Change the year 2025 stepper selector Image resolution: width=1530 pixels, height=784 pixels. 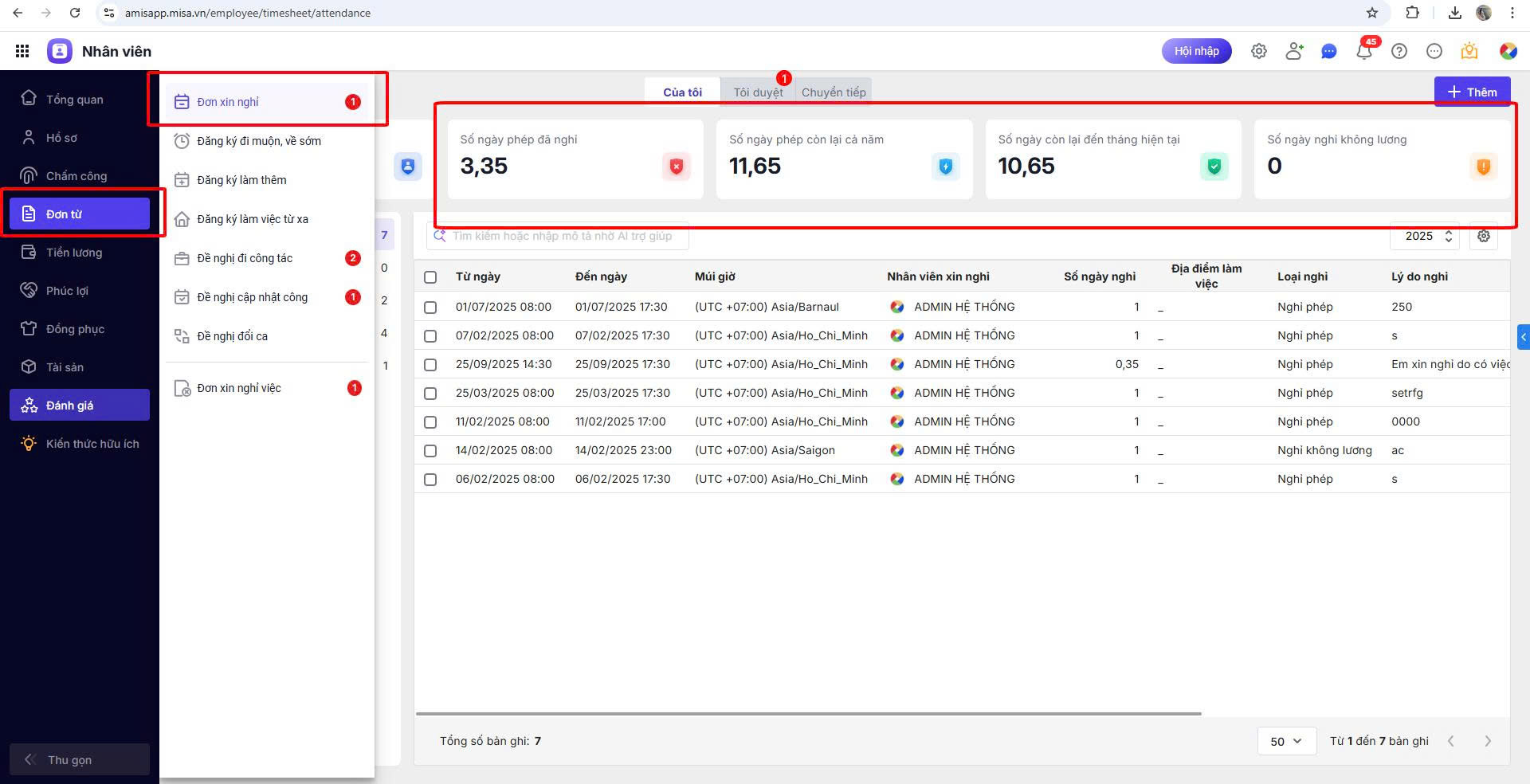pyautogui.click(x=1448, y=236)
